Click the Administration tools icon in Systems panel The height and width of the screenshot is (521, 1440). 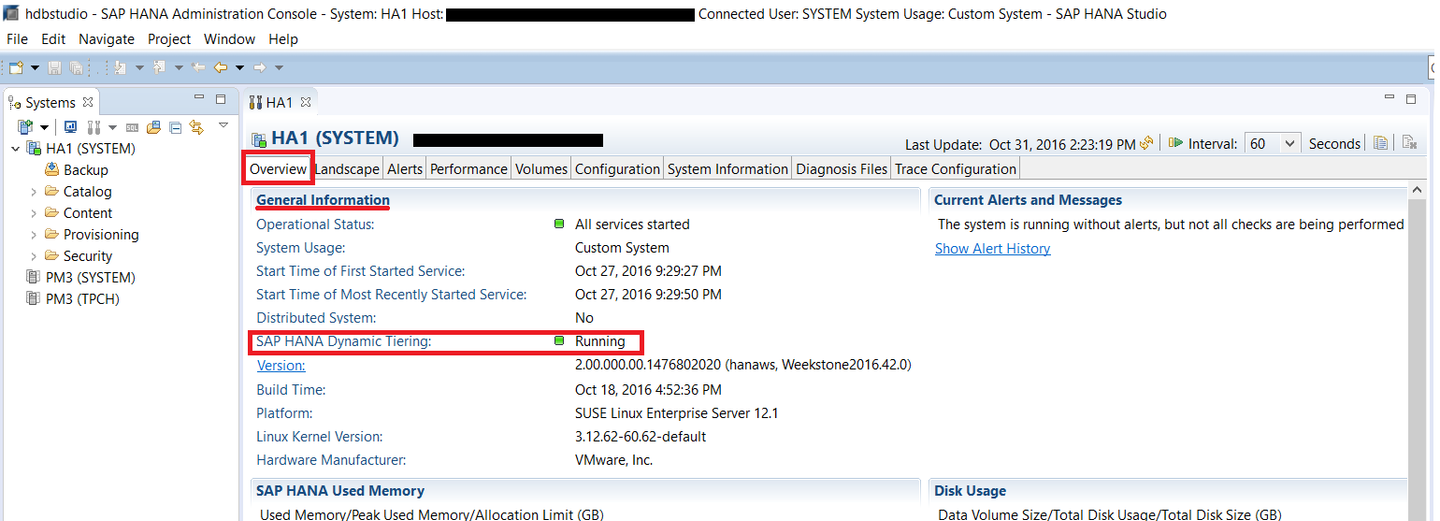tap(94, 128)
